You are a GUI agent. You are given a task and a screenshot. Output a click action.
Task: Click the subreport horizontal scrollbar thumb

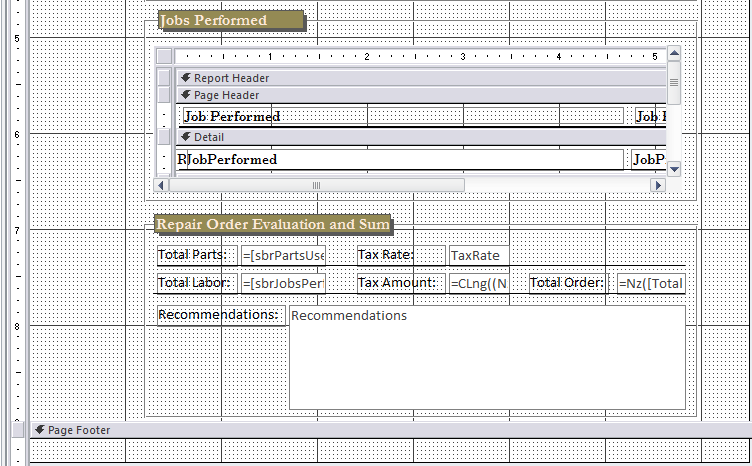click(x=317, y=185)
